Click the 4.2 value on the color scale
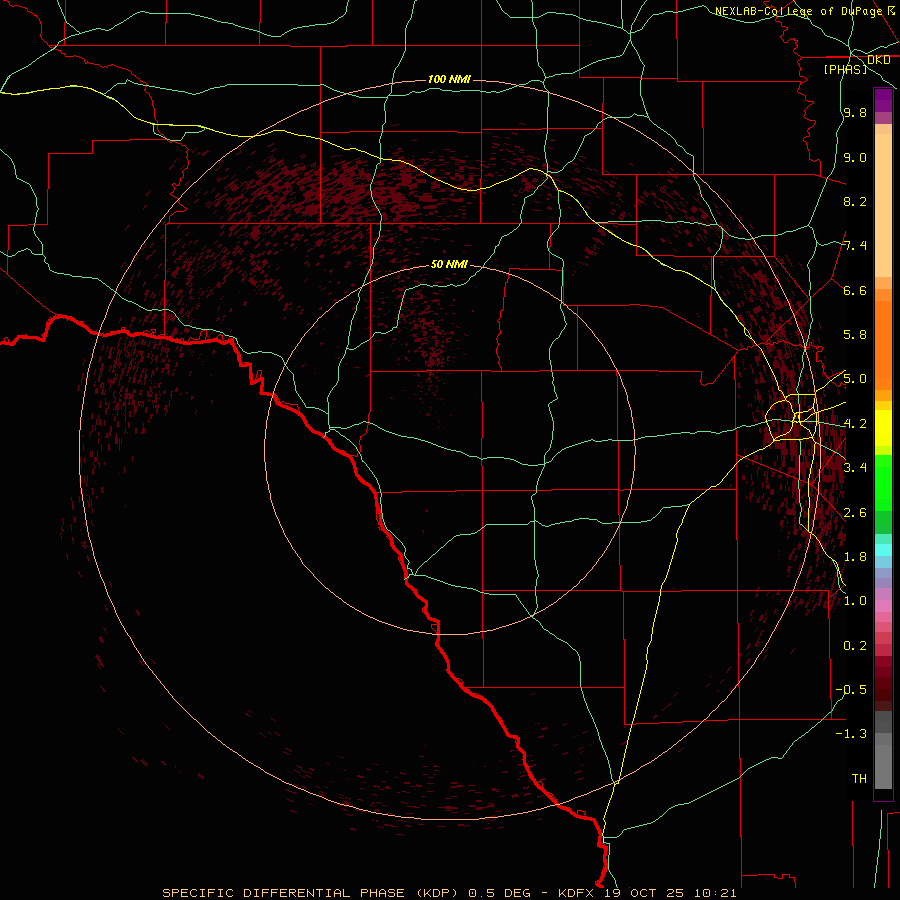 [855, 424]
